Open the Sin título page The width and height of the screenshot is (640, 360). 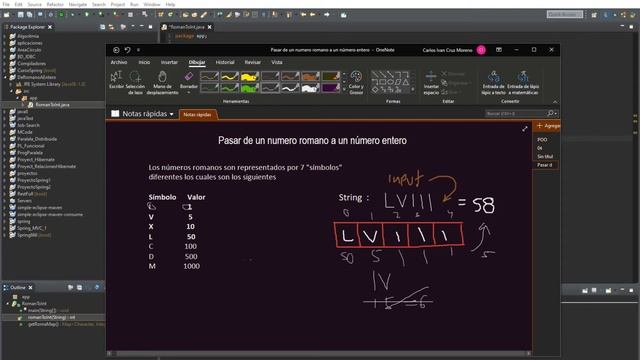pos(546,156)
